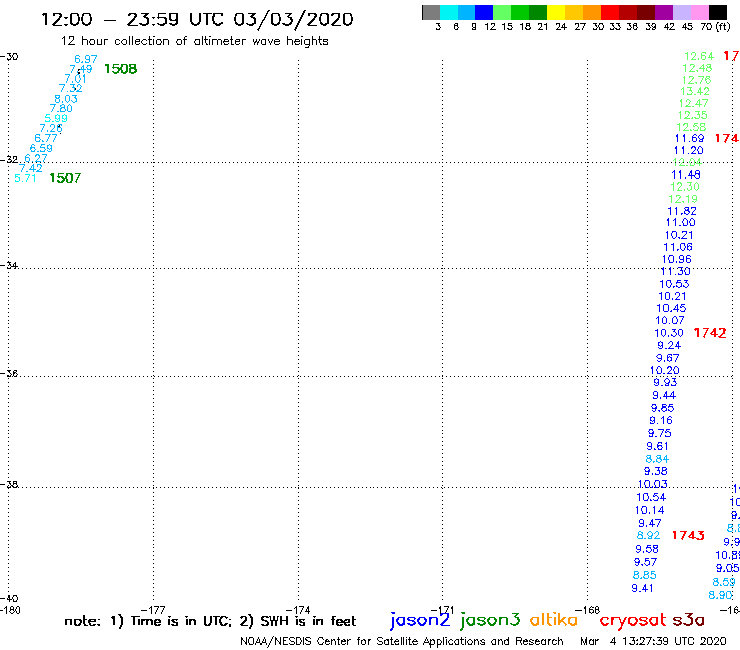The image size is (740, 650).
Task: Select the yellow swatch in the color scale
Action: tap(556, 12)
